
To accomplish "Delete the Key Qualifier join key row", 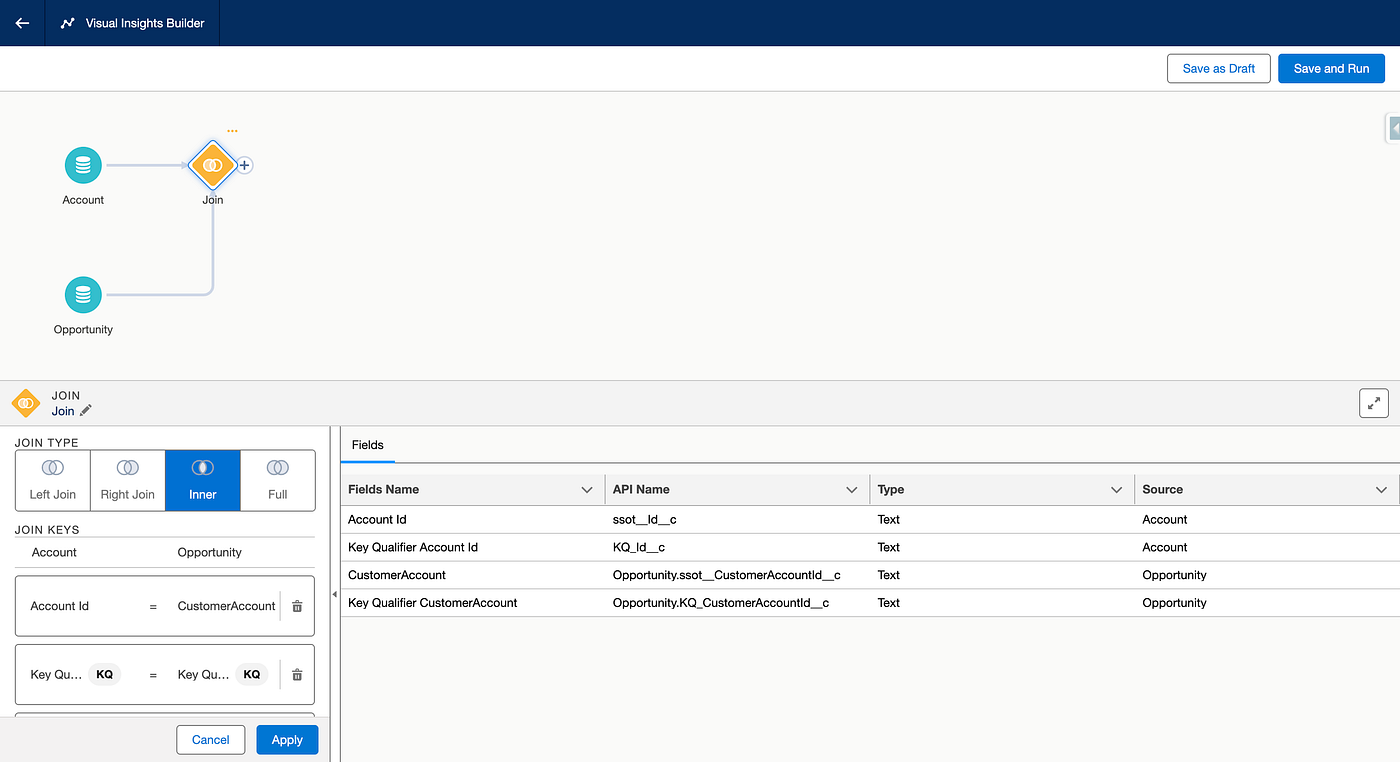I will point(297,675).
